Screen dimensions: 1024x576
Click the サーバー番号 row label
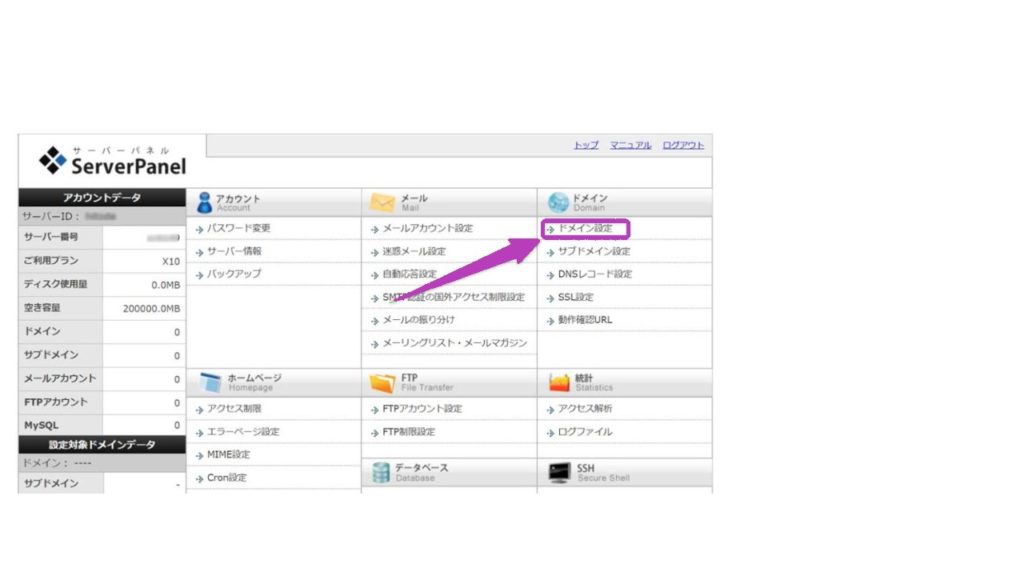51,237
